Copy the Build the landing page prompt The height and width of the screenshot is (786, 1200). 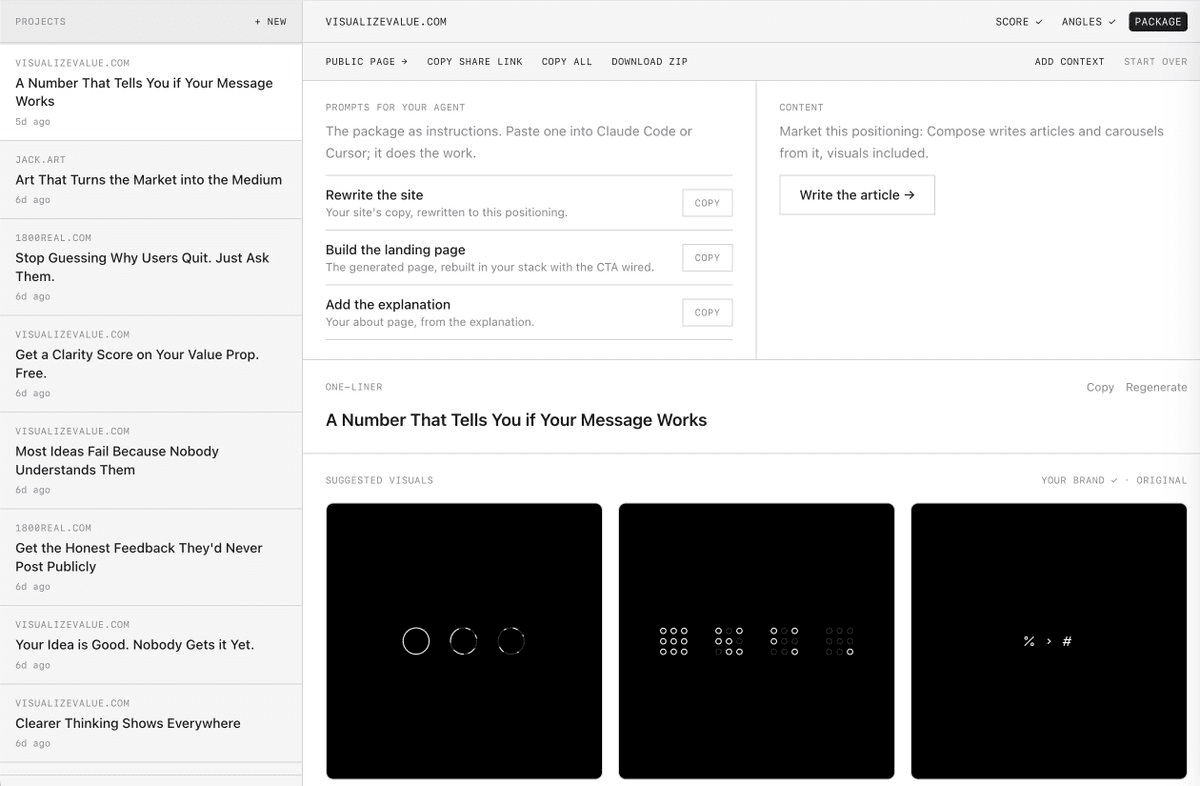tap(707, 258)
